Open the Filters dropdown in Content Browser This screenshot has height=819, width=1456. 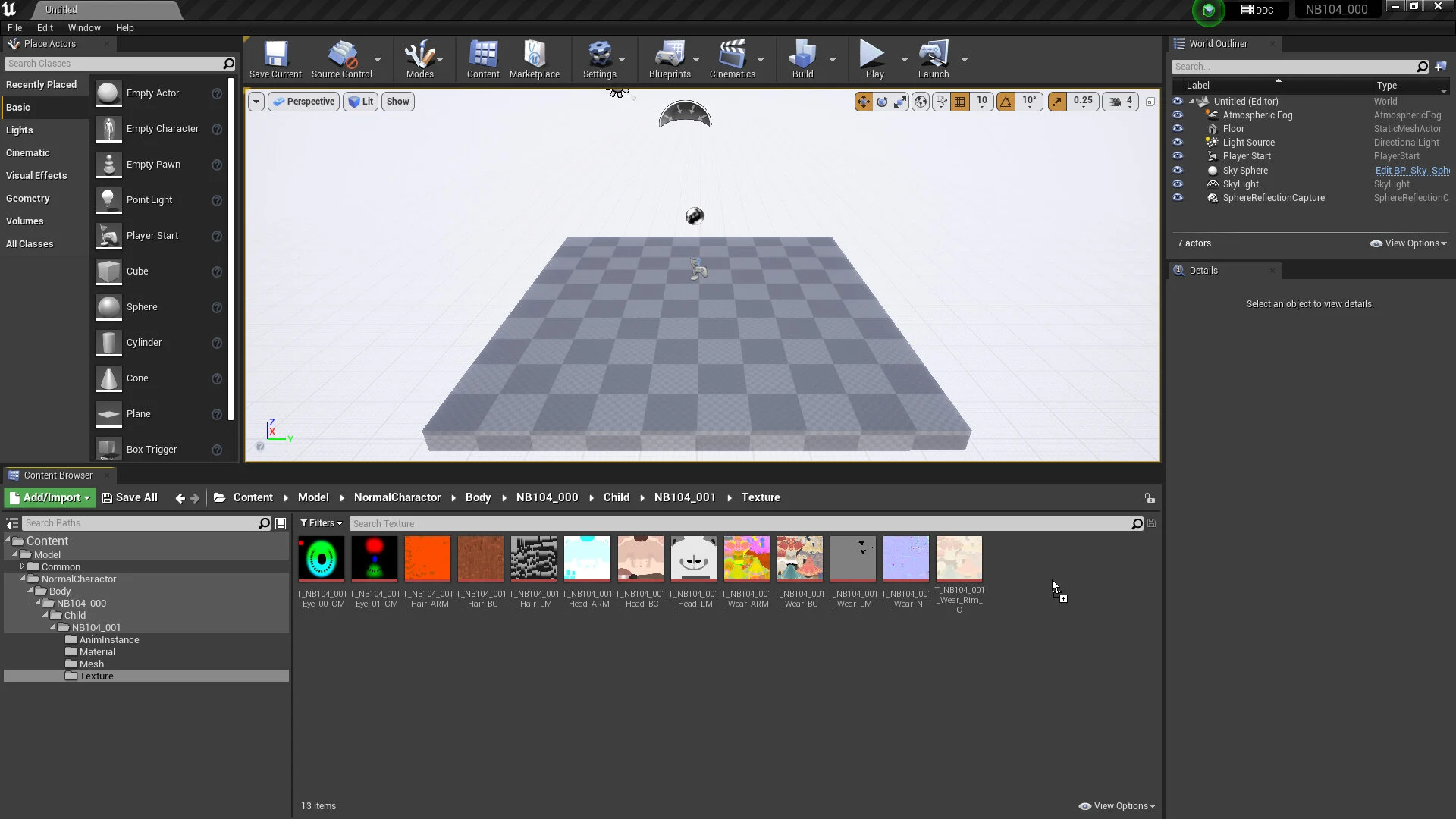tap(322, 523)
